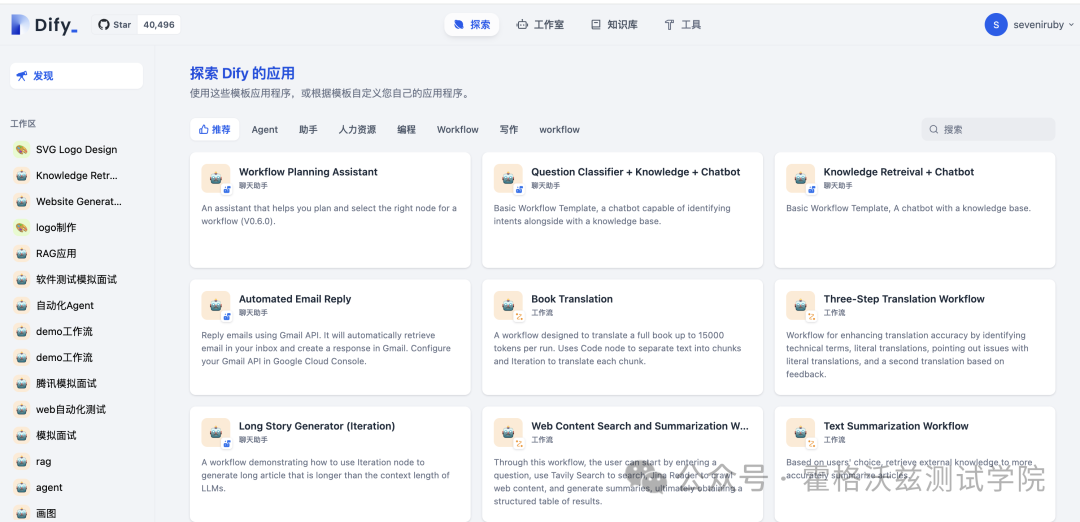Click the 40,496 star count
The width and height of the screenshot is (1080, 522).
[x=159, y=25]
